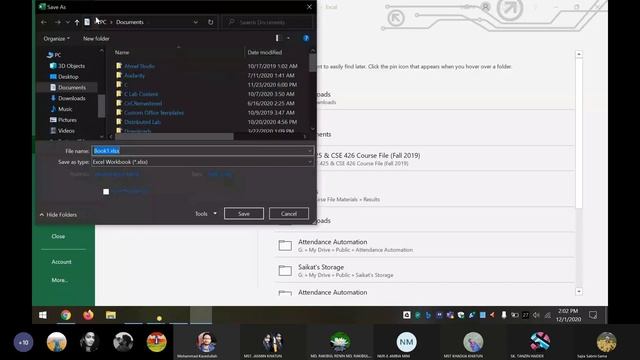Focus the Search Documents field
Screen dimensions: 640x360
click(267, 22)
